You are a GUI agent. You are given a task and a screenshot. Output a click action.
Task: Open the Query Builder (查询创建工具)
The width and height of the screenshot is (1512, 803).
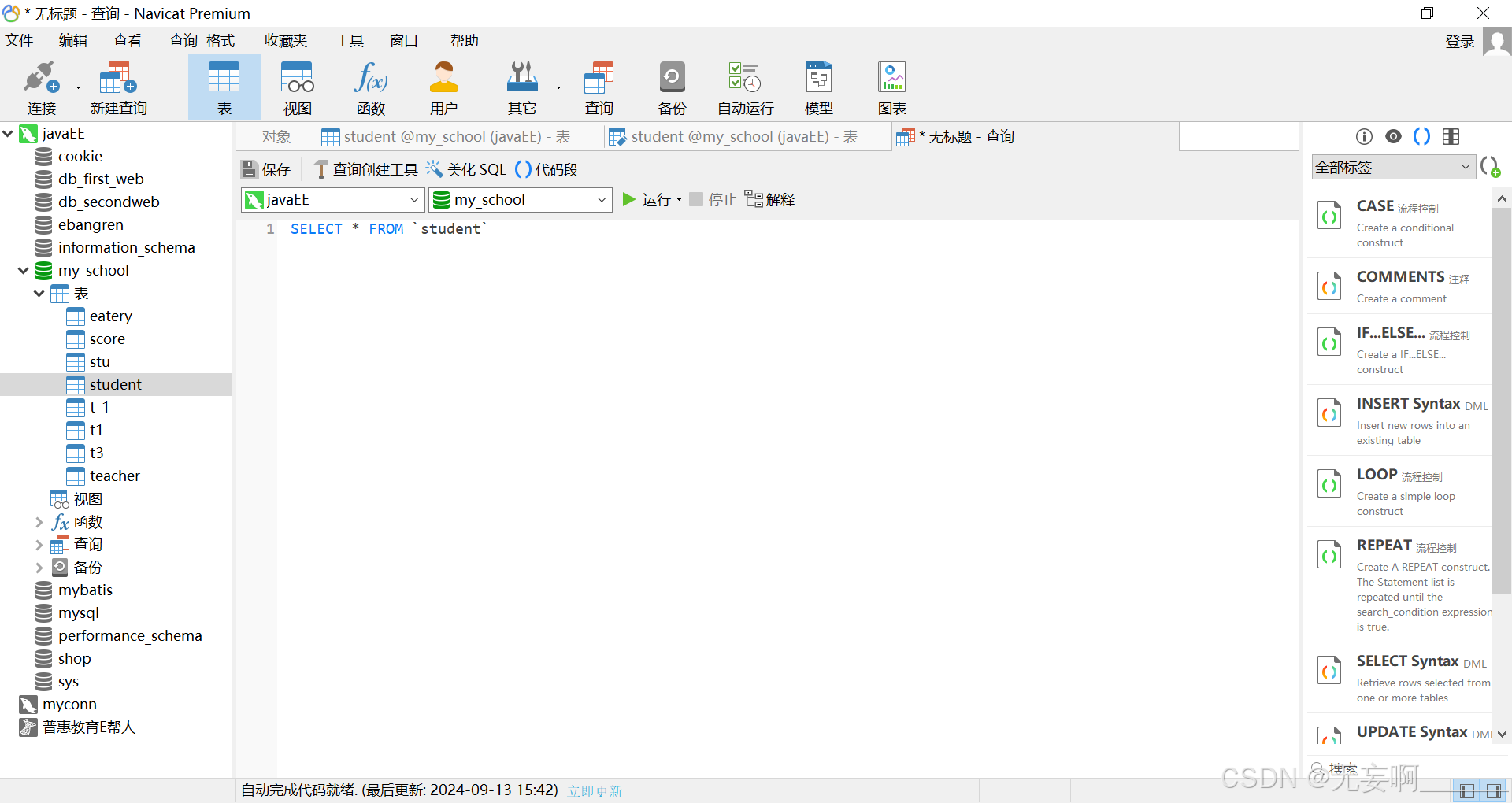pyautogui.click(x=366, y=169)
